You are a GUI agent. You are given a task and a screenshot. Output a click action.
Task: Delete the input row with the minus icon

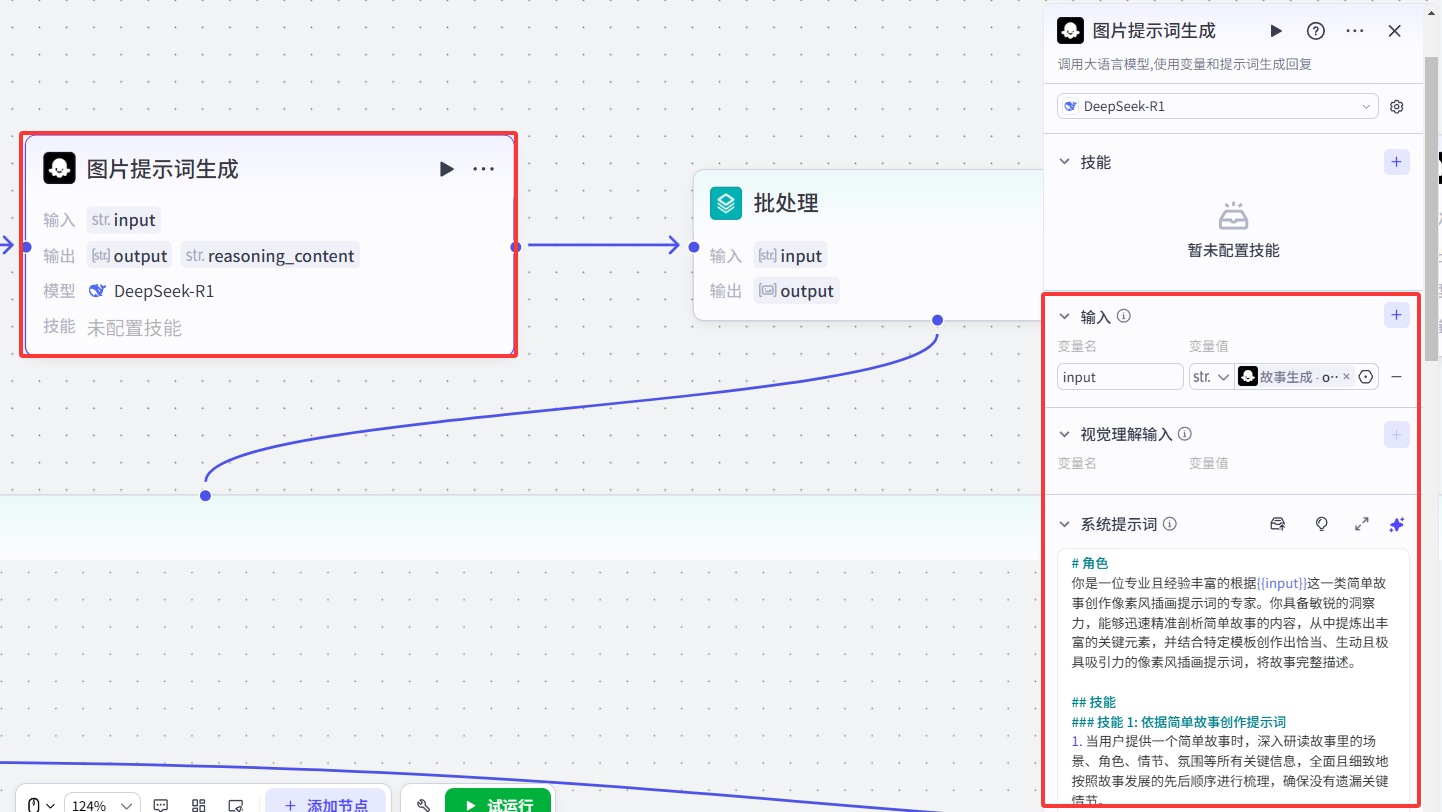click(x=1397, y=377)
